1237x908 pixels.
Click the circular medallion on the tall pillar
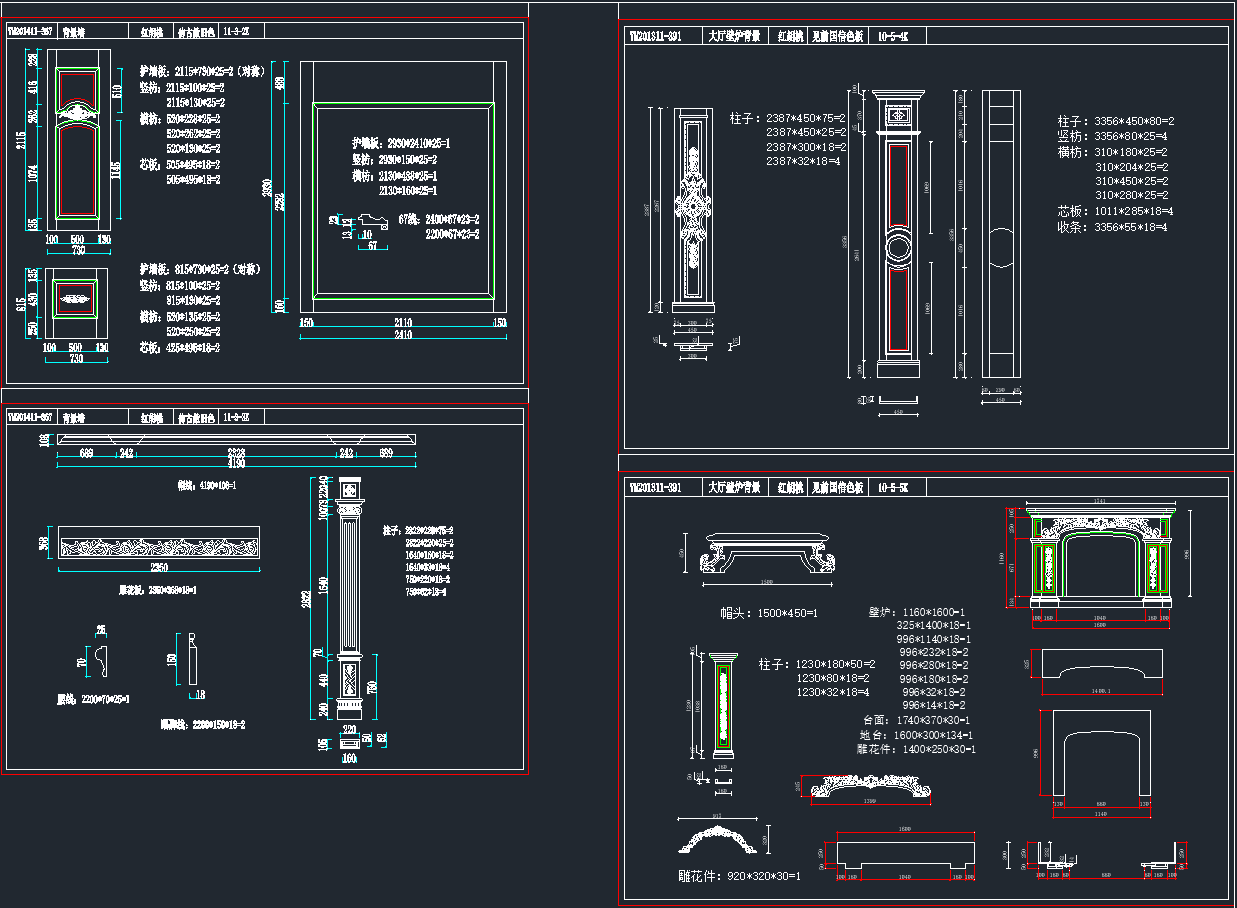point(897,250)
